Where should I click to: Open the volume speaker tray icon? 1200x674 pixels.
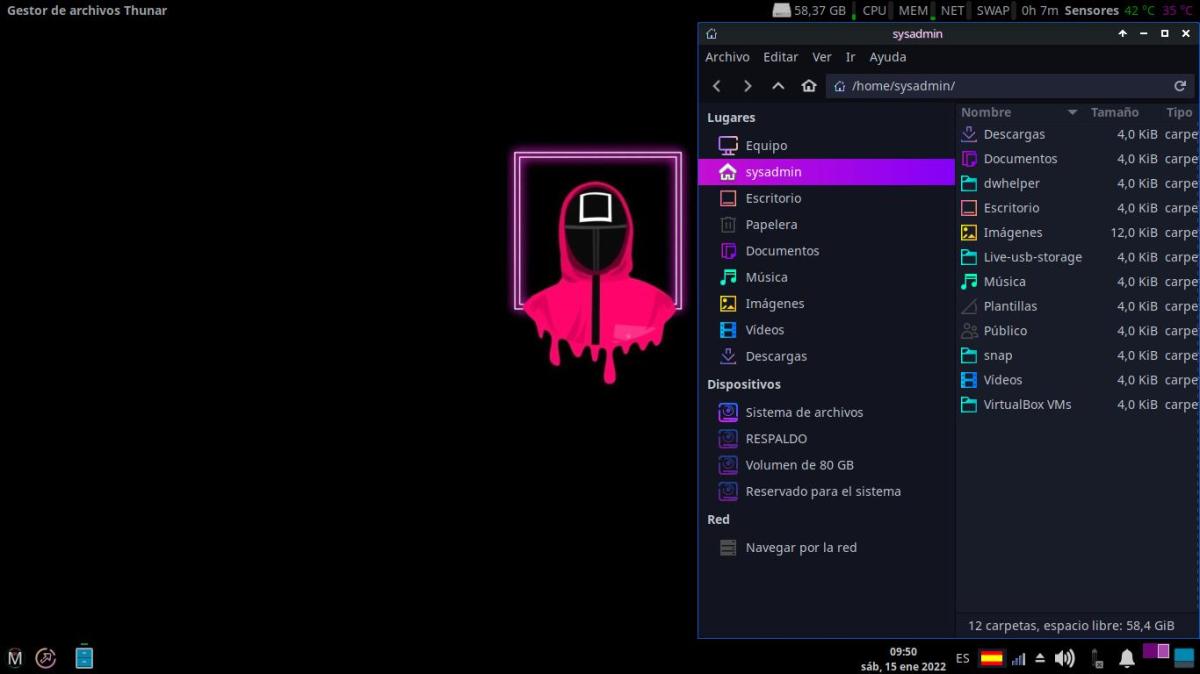click(x=1064, y=658)
